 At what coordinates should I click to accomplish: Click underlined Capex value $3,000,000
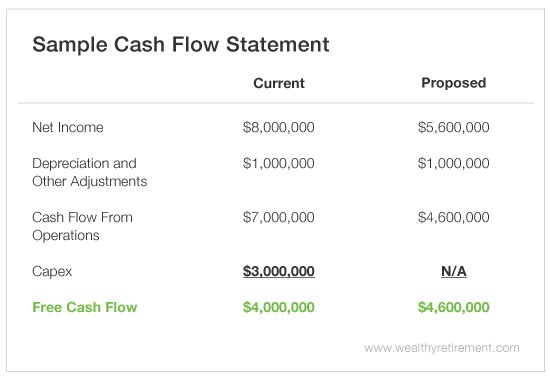pyautogui.click(x=279, y=271)
